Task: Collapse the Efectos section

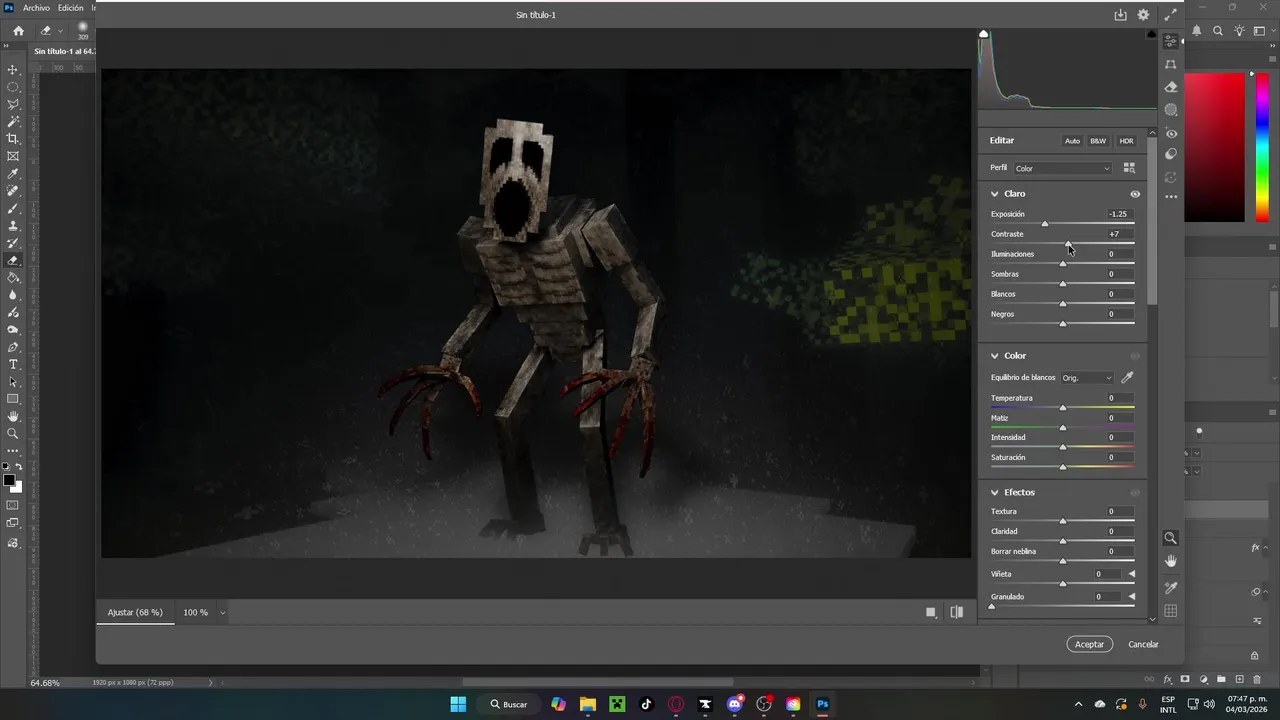Action: point(995,493)
